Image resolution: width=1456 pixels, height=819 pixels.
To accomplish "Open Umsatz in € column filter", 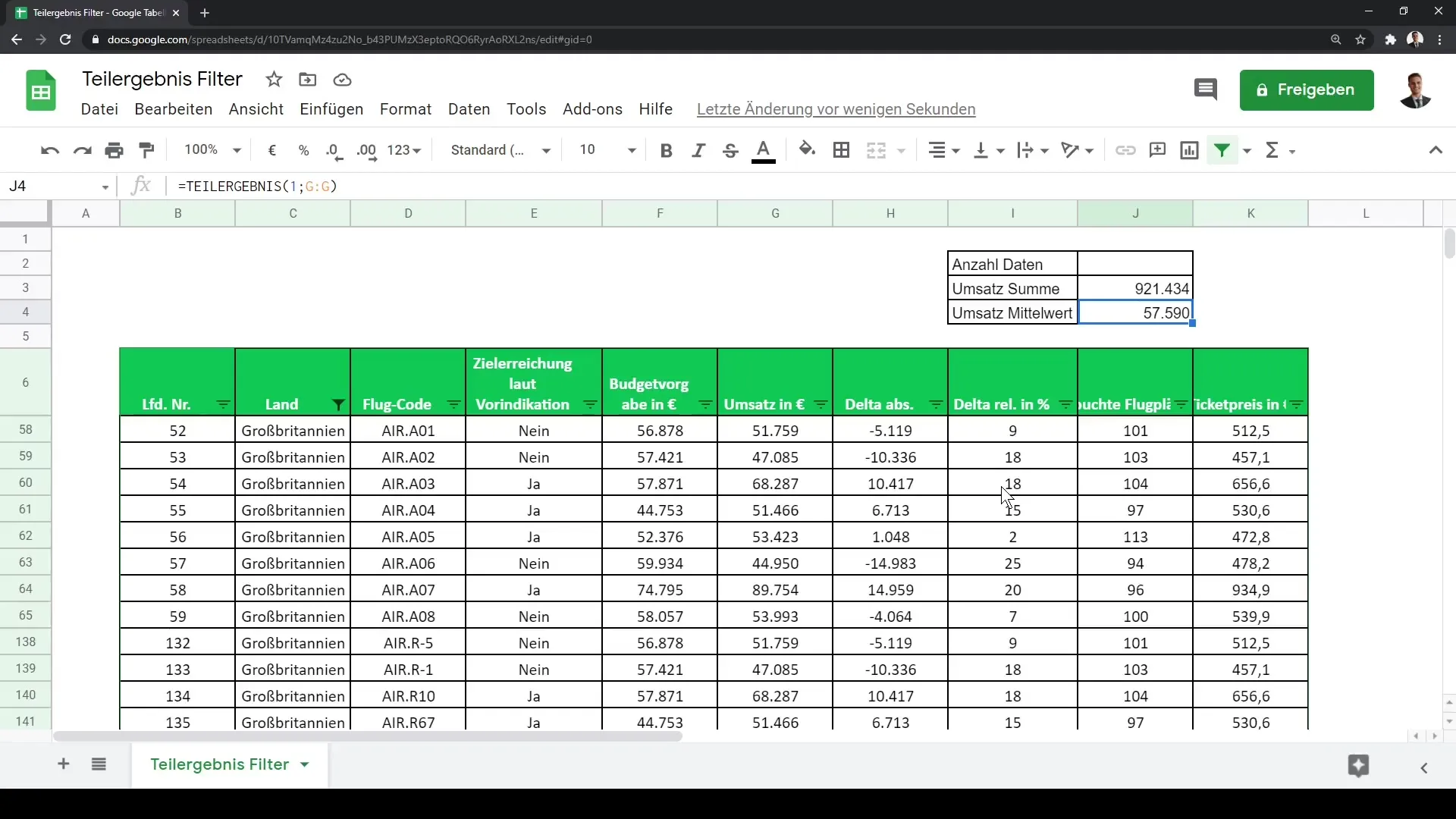I will pyautogui.click(x=821, y=405).
